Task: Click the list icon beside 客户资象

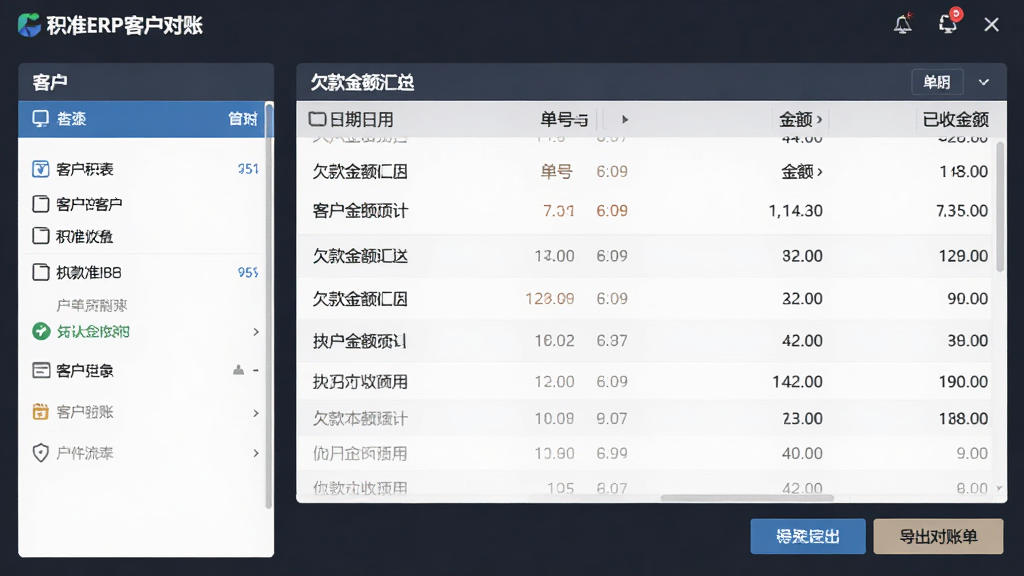Action: [x=40, y=371]
